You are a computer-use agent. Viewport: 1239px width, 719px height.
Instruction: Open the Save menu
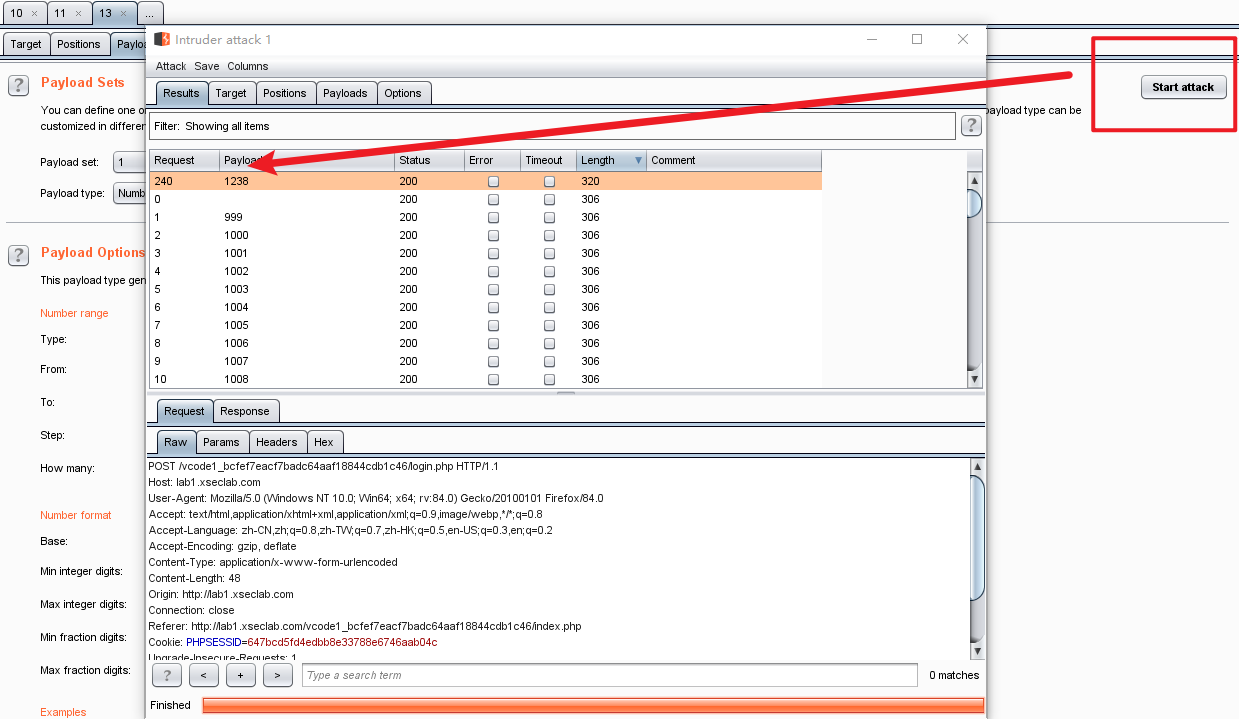207,66
